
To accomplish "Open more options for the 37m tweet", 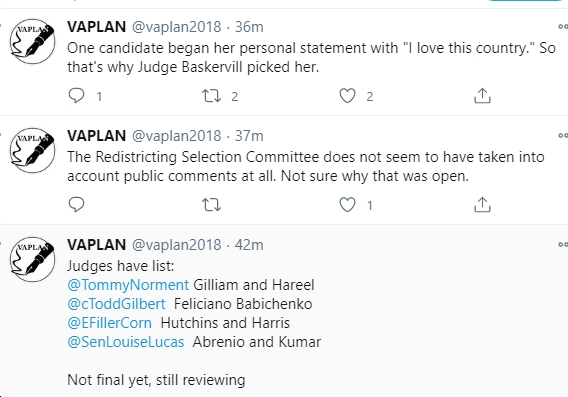I will pyautogui.click(x=563, y=135).
